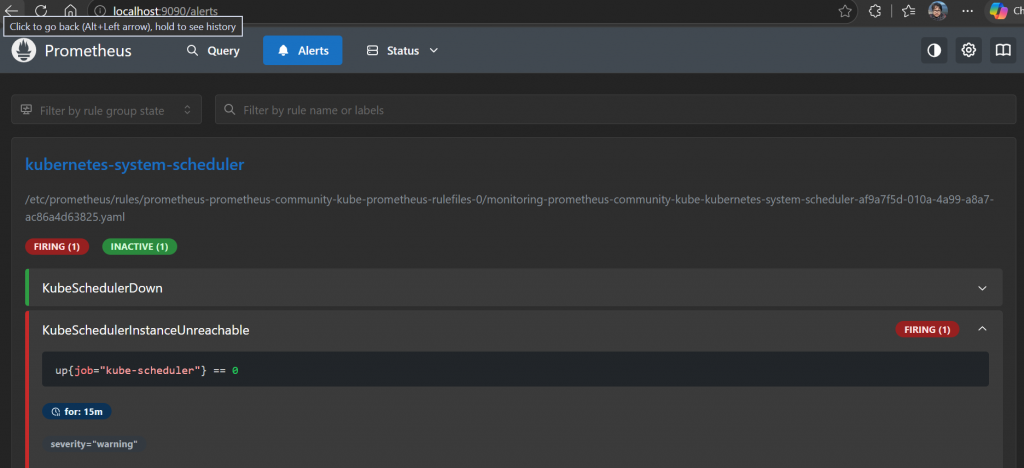Screen dimensions: 1024x468
Task: Collapse the KubeSchedulerInstanceUnreachable chevron
Action: 982,330
